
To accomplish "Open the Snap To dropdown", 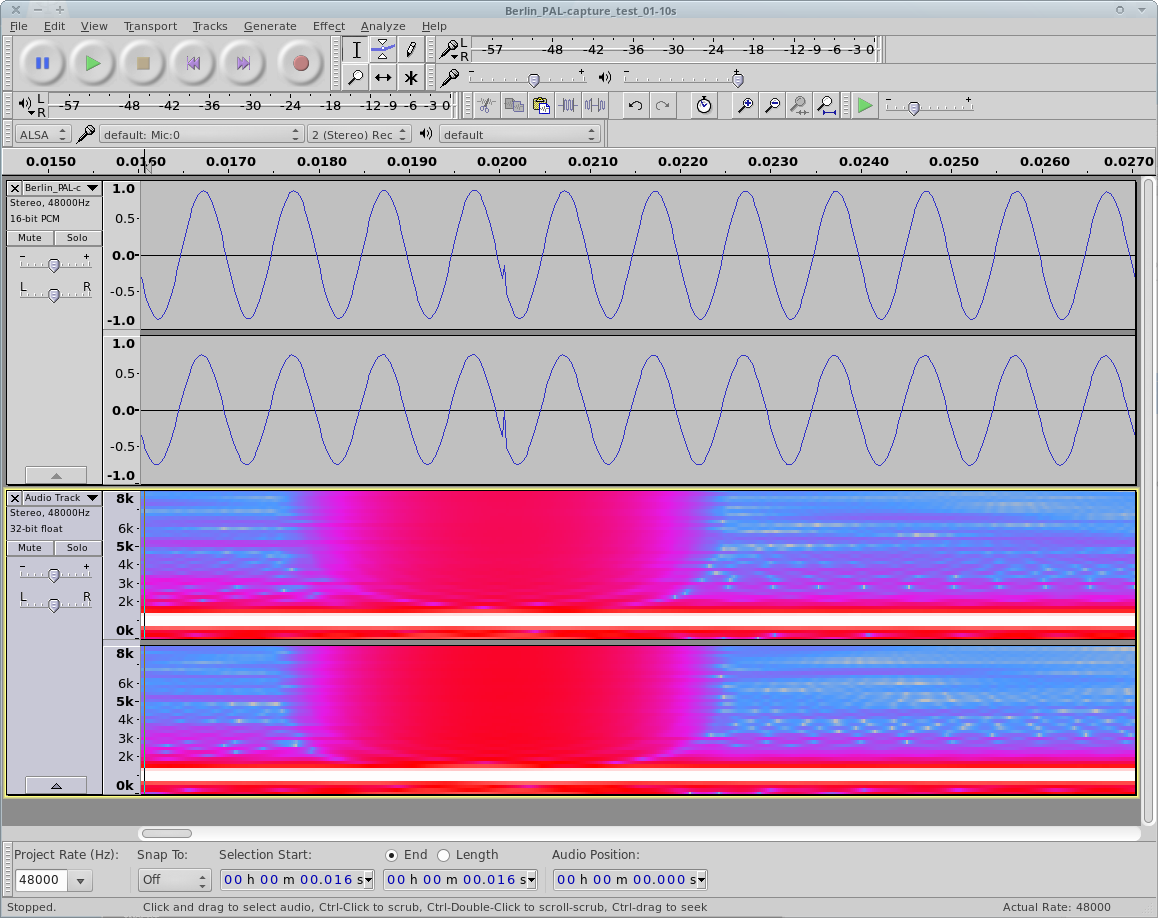I will point(174,880).
